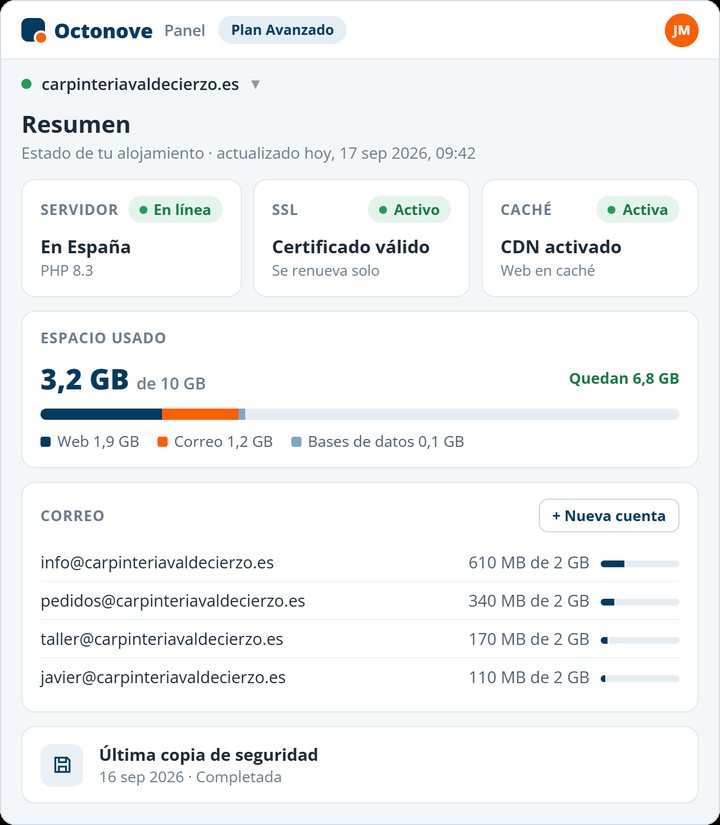Click the Se renueva solo text
The height and width of the screenshot is (825, 720).
click(325, 271)
